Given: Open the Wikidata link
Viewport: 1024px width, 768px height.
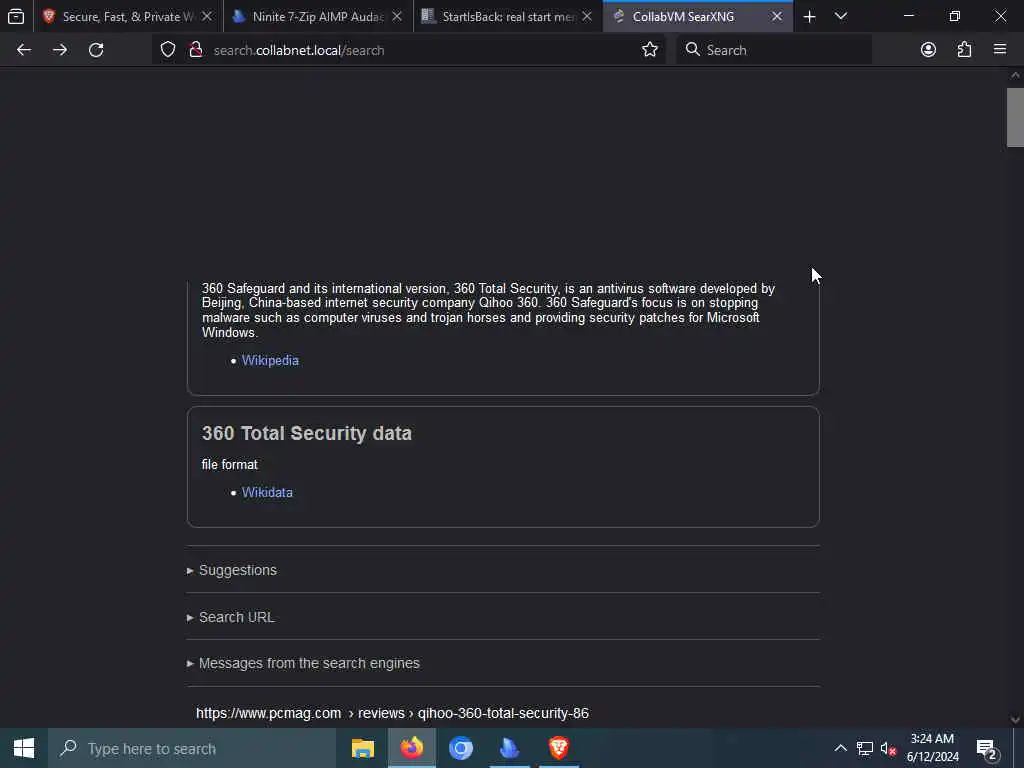Looking at the screenshot, I should click(267, 492).
